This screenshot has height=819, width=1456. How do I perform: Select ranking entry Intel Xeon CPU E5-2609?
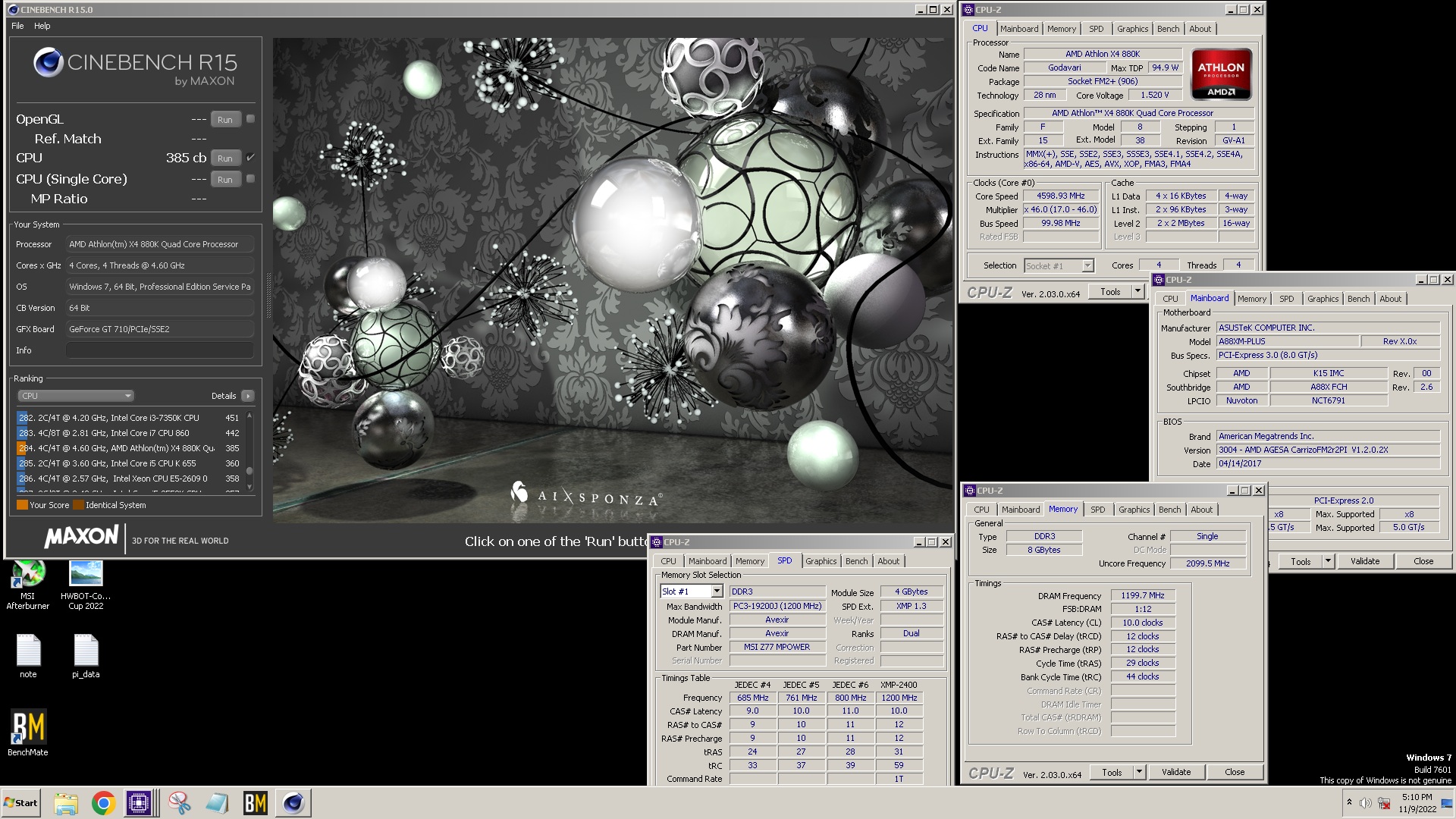(128, 479)
